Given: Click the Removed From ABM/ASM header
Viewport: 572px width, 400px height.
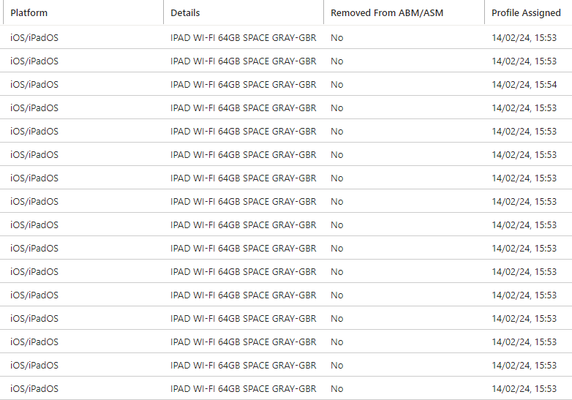Looking at the screenshot, I should [387, 13].
